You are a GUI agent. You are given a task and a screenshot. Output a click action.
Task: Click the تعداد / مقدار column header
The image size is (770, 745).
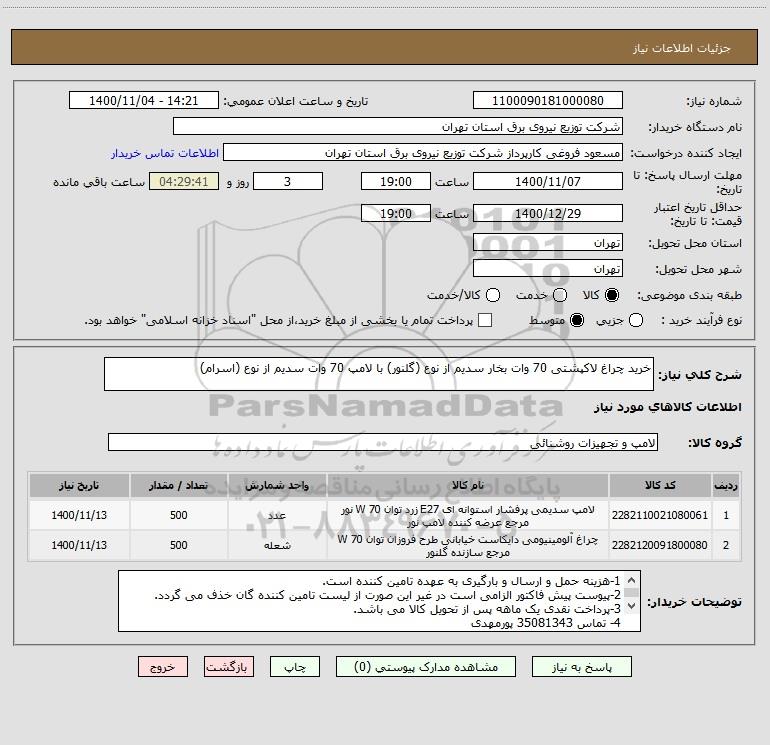point(178,485)
